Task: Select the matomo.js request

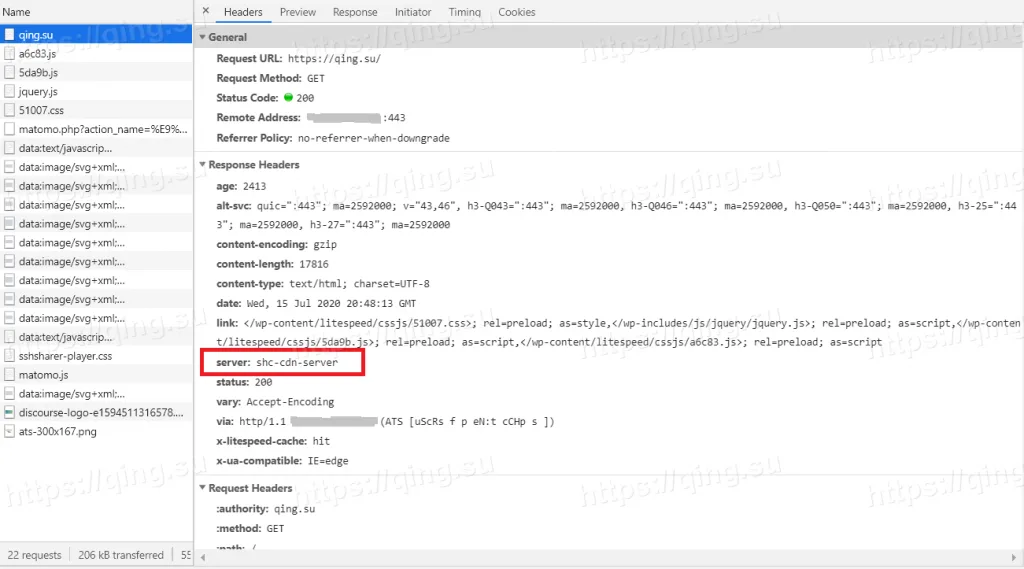Action: coord(43,374)
